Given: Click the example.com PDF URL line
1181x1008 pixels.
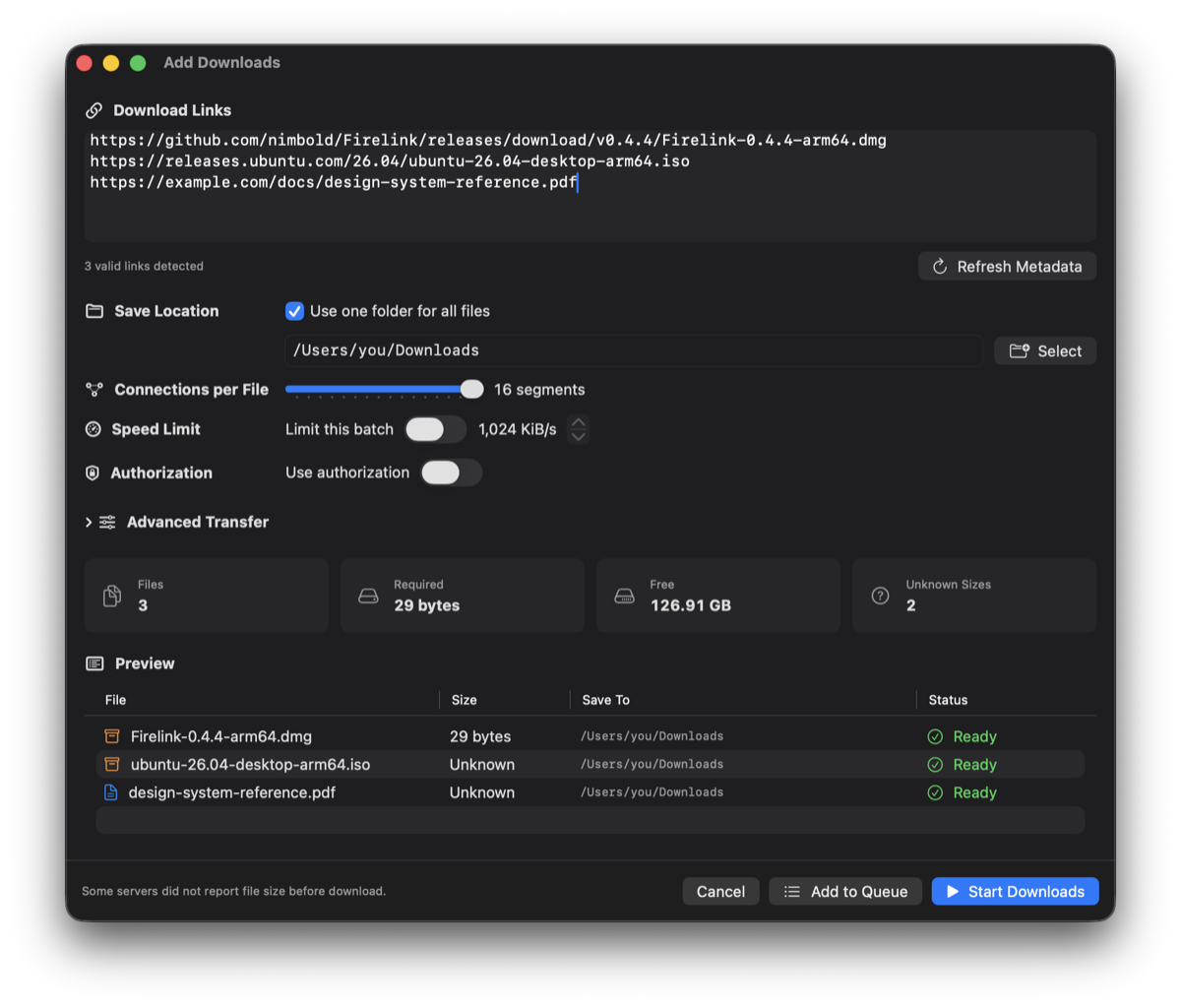Looking at the screenshot, I should (334, 182).
